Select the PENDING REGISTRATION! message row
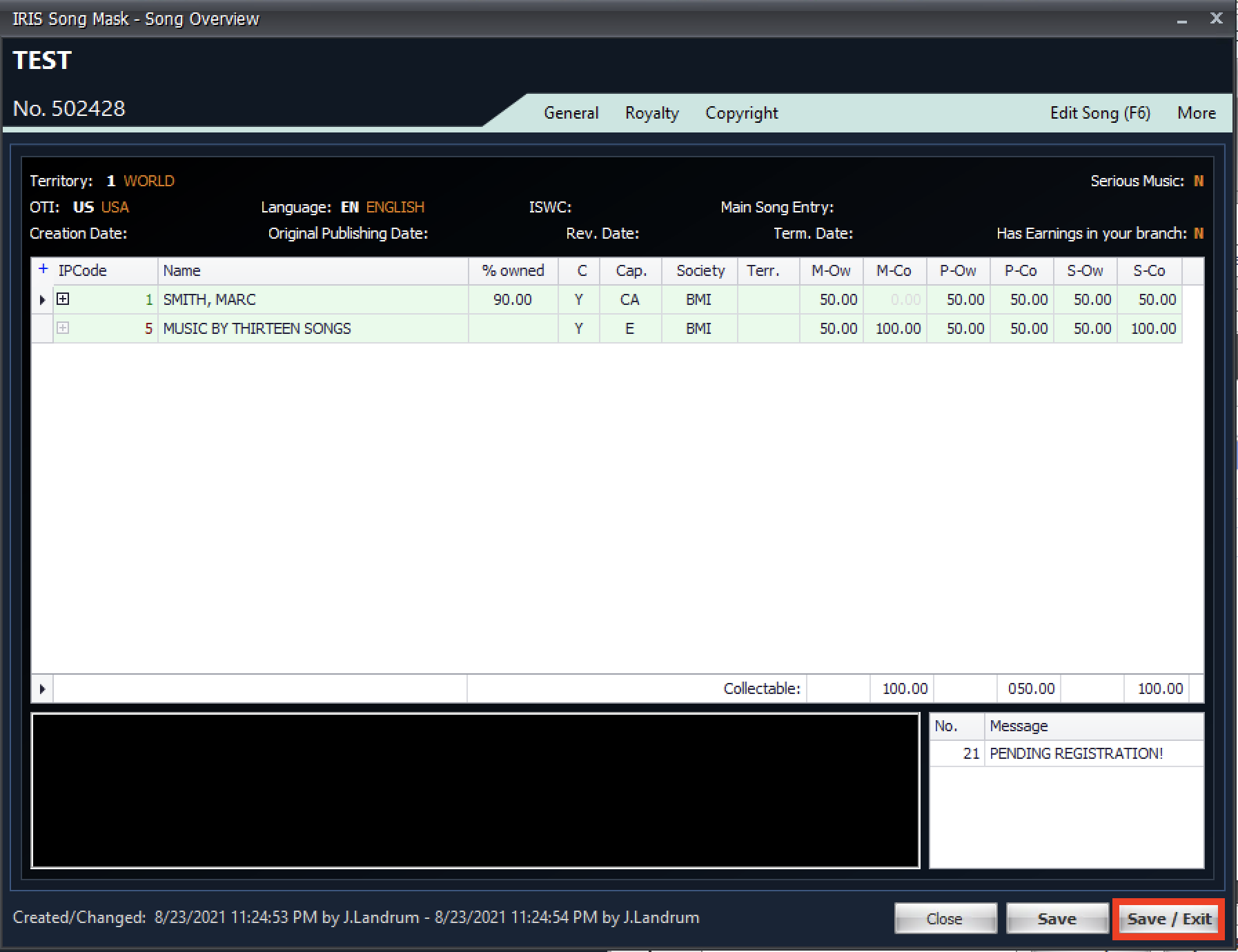The image size is (1238, 952). click(1075, 753)
